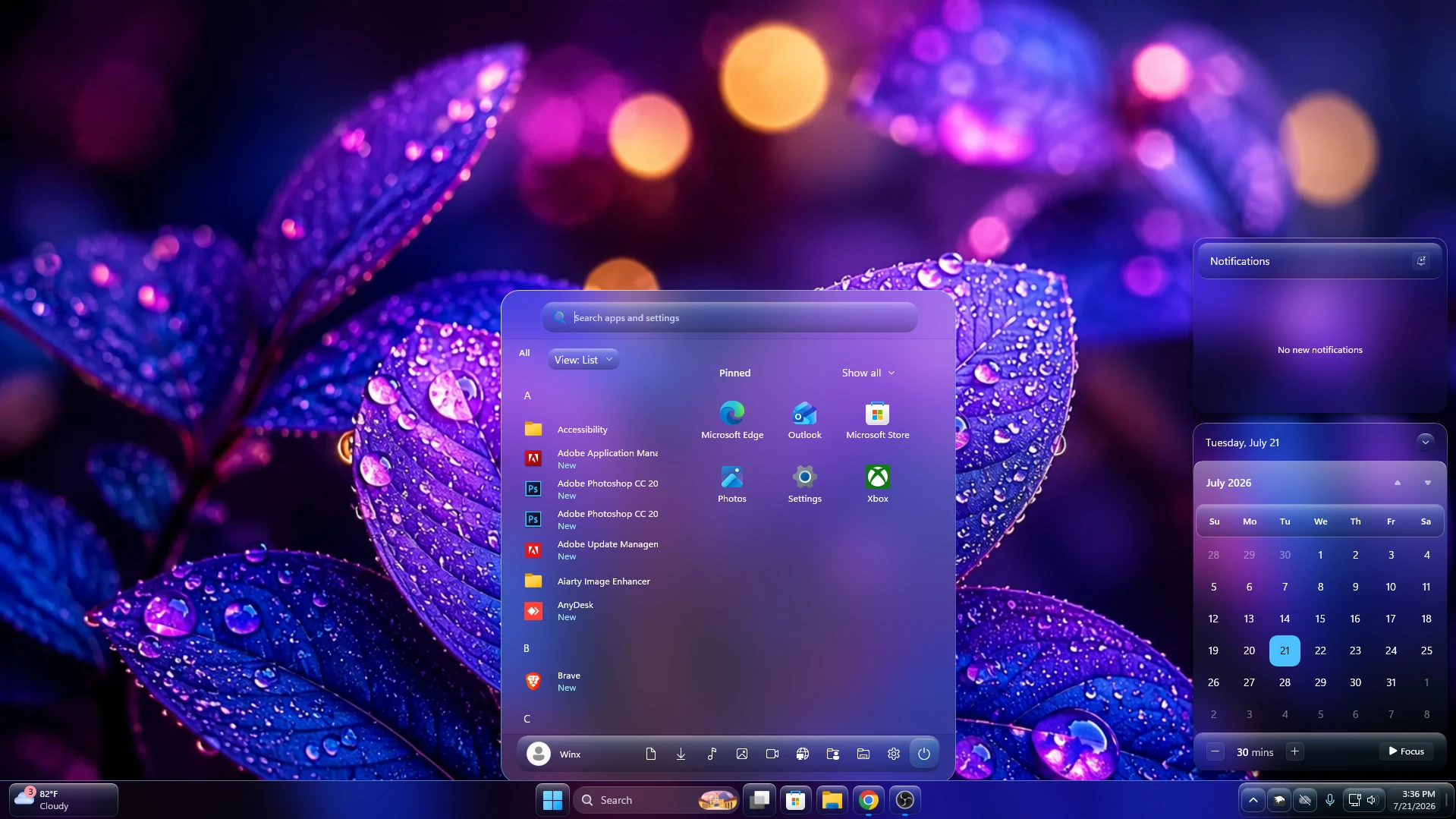1456x819 pixels.
Task: Launch Adobe Update Management from the list
Action: [591, 550]
